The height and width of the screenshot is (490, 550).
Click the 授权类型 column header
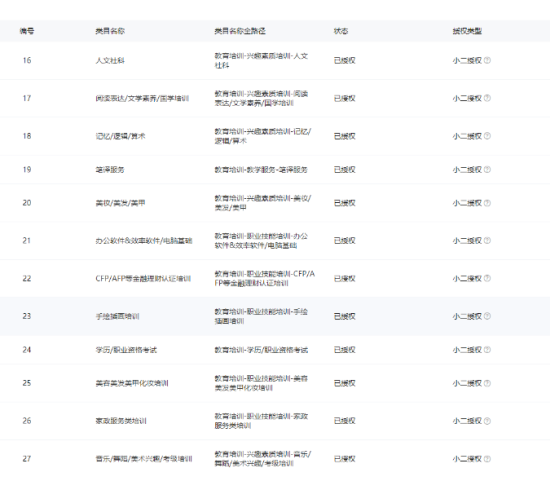click(x=467, y=31)
